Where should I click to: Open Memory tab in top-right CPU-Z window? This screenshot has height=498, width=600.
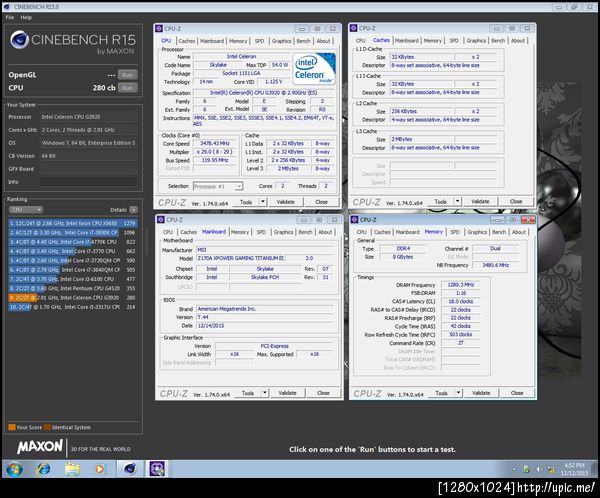(432, 41)
